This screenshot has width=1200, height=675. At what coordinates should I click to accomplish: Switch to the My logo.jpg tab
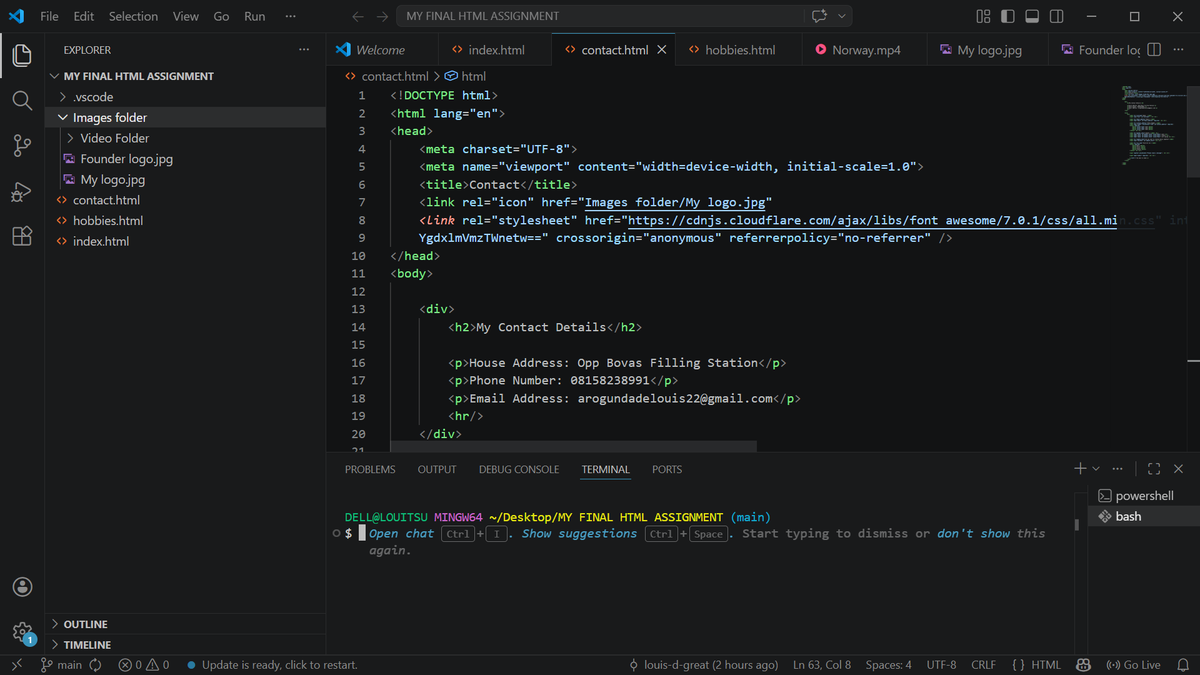989,50
